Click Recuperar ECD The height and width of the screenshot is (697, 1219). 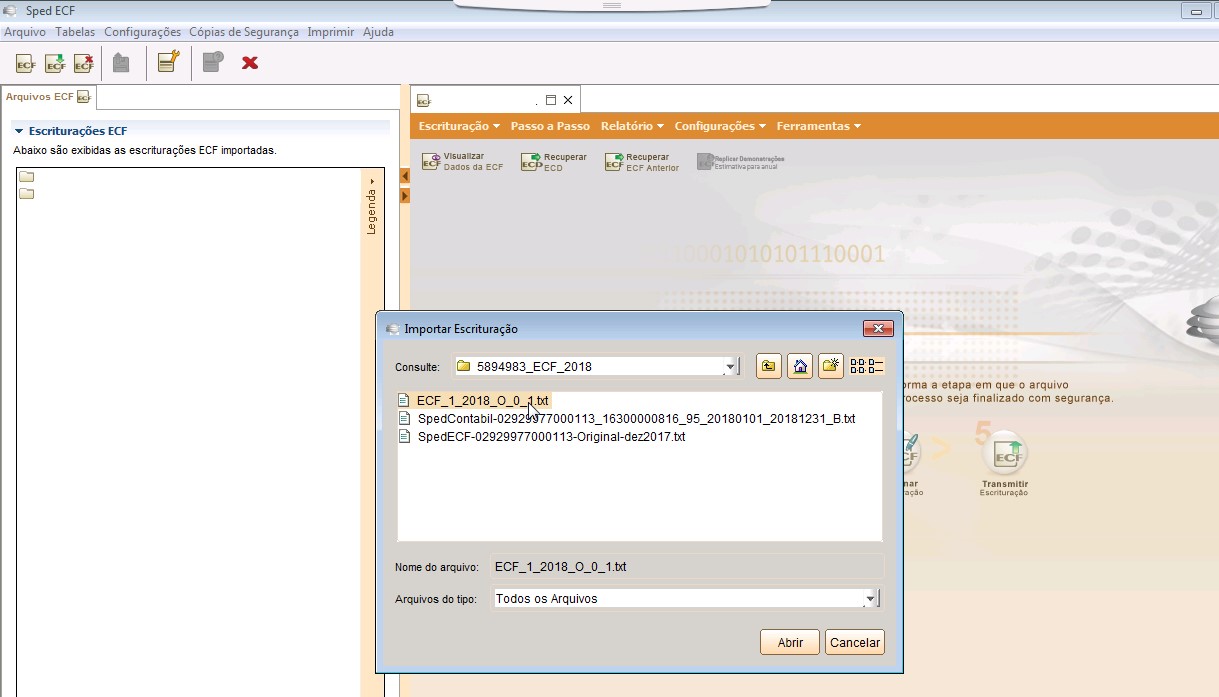(x=553, y=162)
